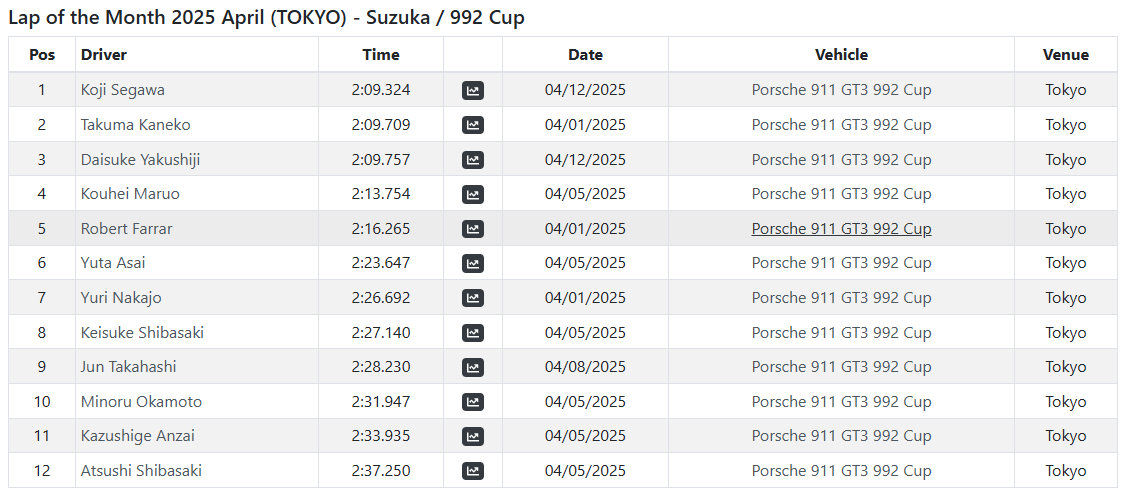Open lap chart icon for Yuta Asai

click(473, 264)
